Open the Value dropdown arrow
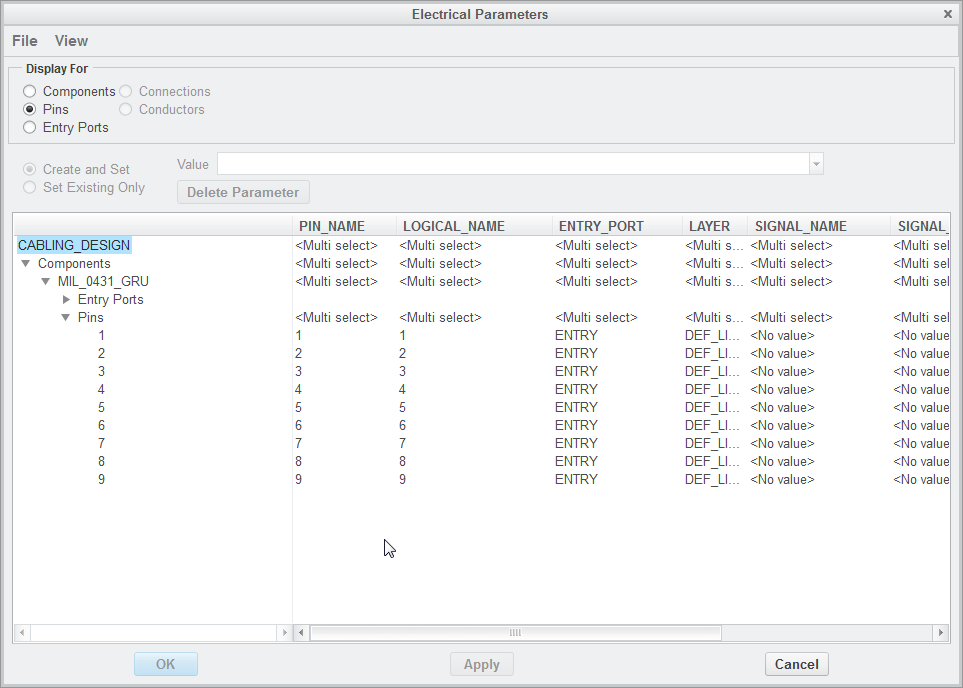Image resolution: width=963 pixels, height=688 pixels. click(816, 164)
